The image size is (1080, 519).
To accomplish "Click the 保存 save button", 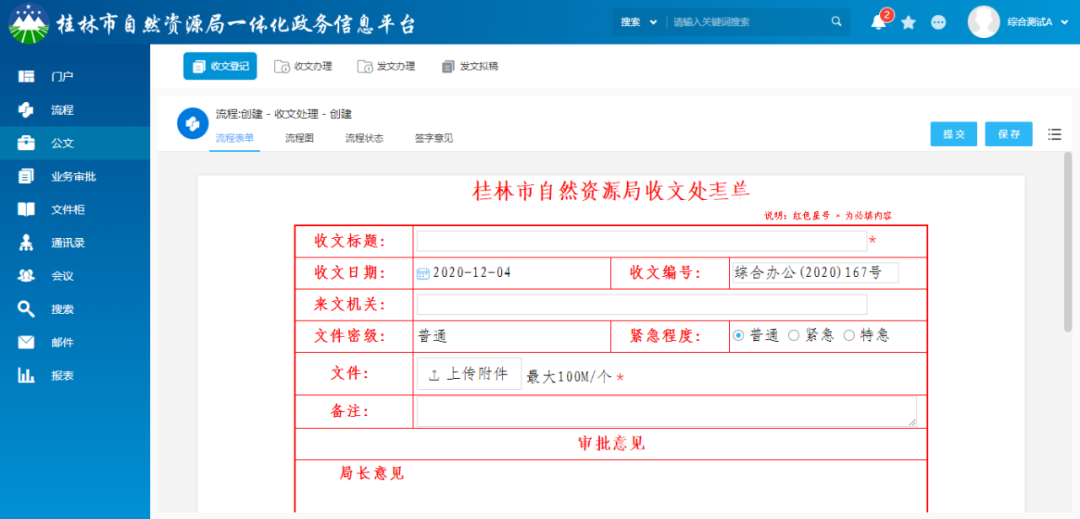I will pyautogui.click(x=1008, y=134).
